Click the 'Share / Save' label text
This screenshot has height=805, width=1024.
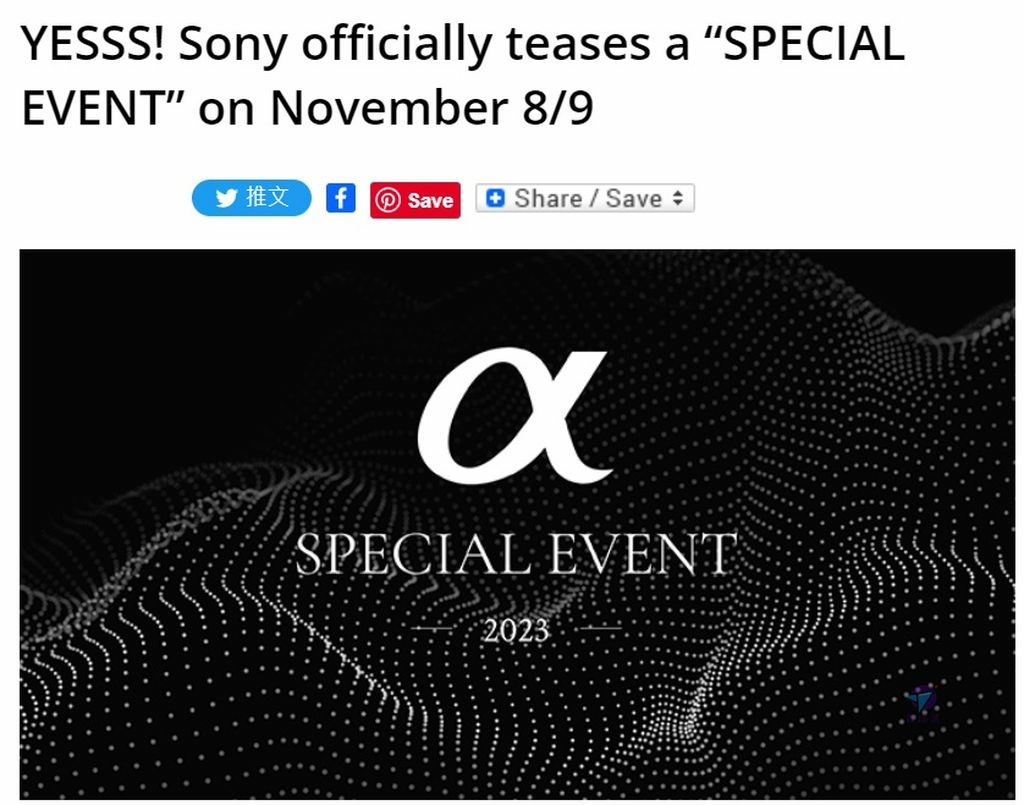coord(588,198)
